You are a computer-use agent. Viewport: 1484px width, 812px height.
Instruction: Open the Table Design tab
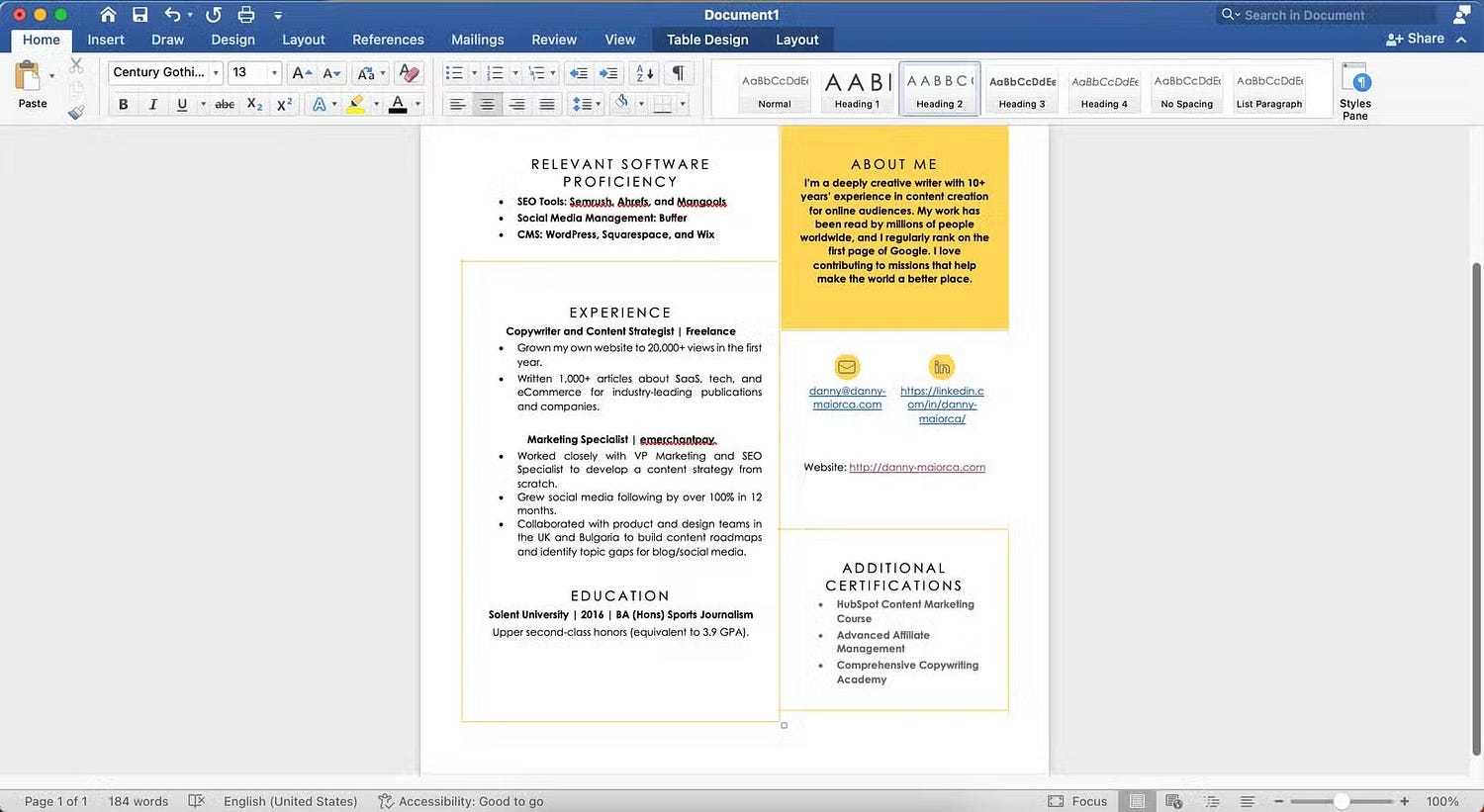(706, 40)
